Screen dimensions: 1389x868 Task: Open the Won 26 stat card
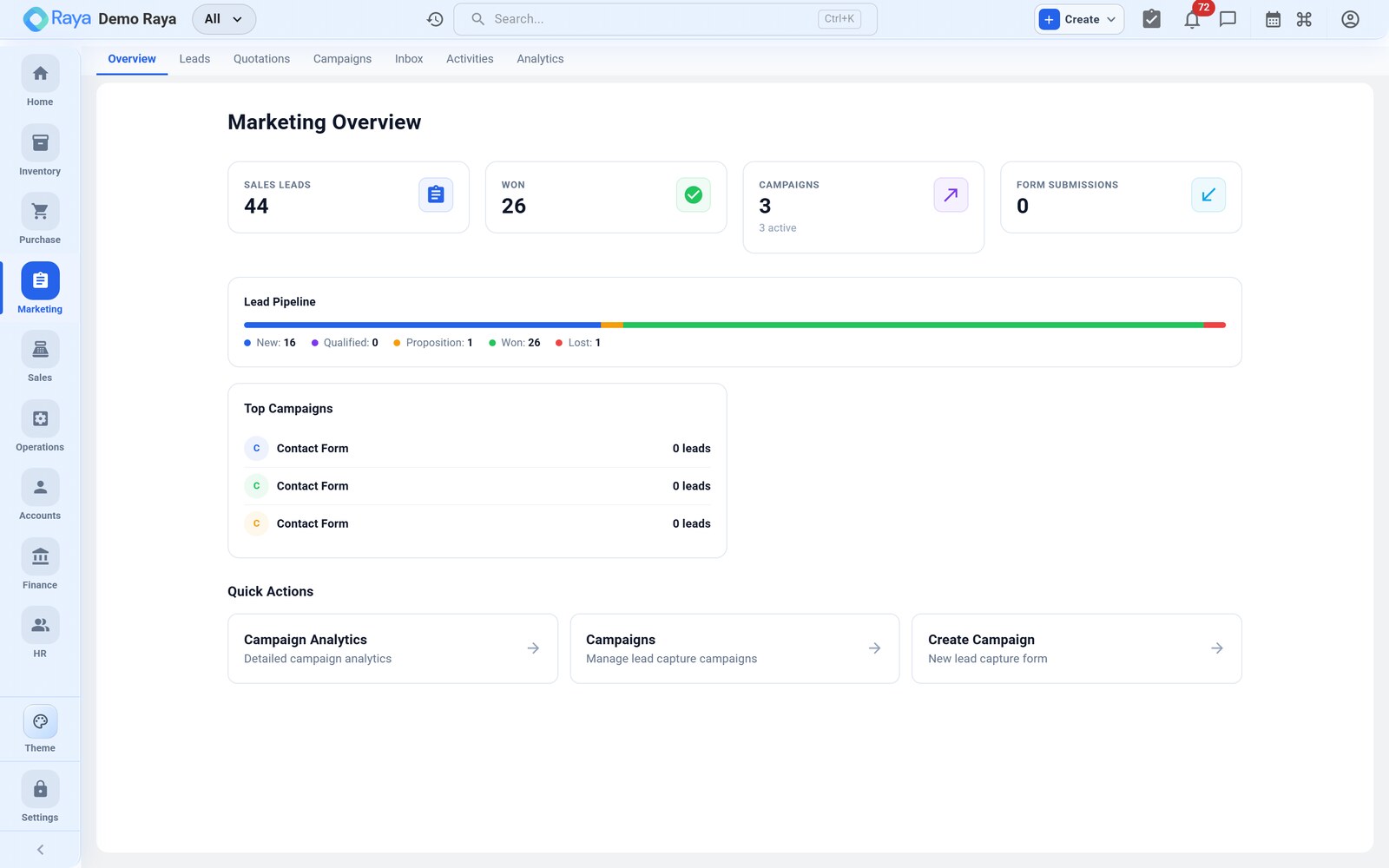pos(606,197)
